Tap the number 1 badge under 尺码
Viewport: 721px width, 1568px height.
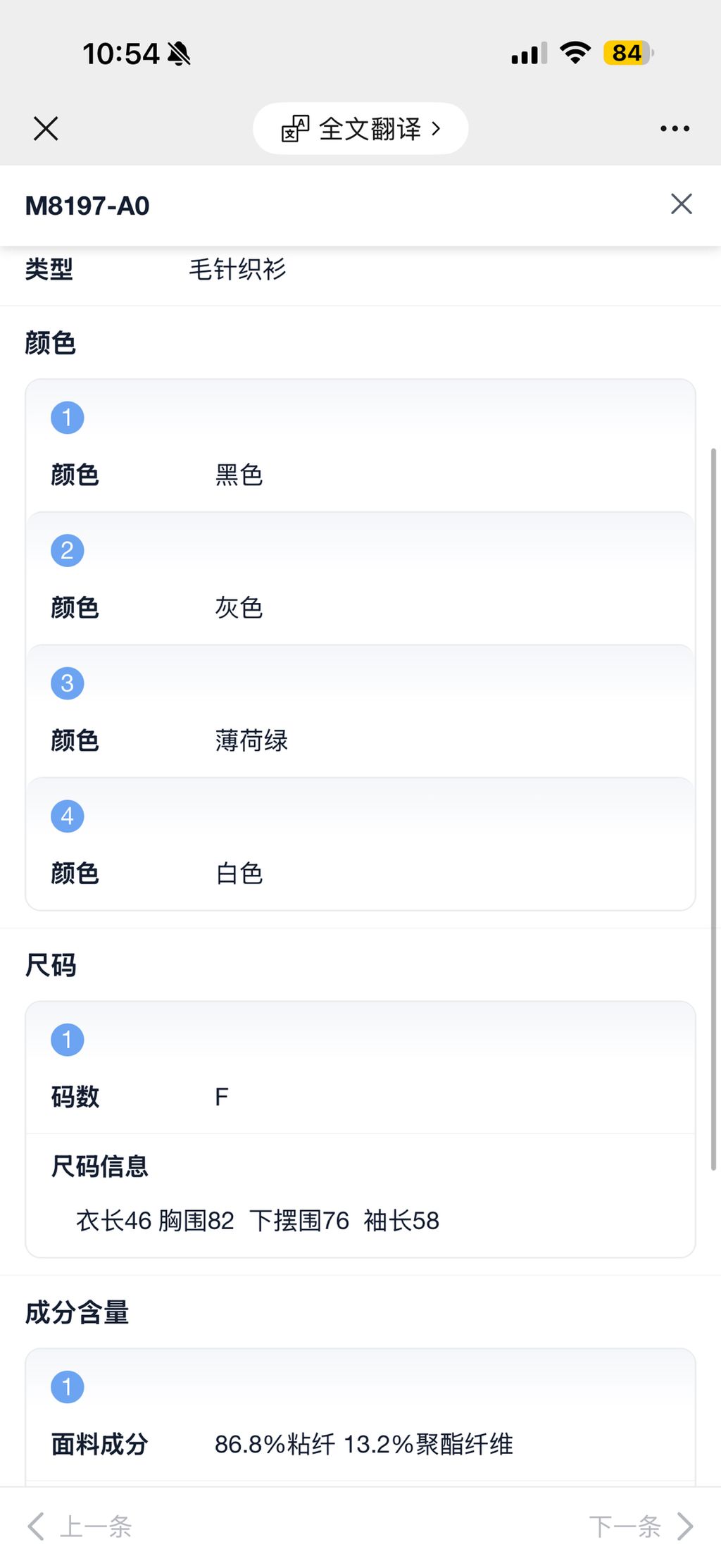[68, 1040]
